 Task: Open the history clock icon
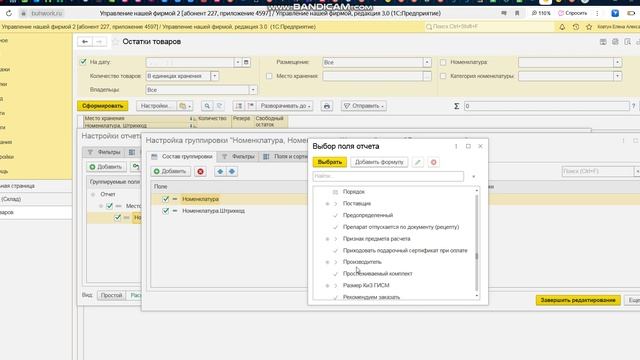pyautogui.click(x=576, y=27)
